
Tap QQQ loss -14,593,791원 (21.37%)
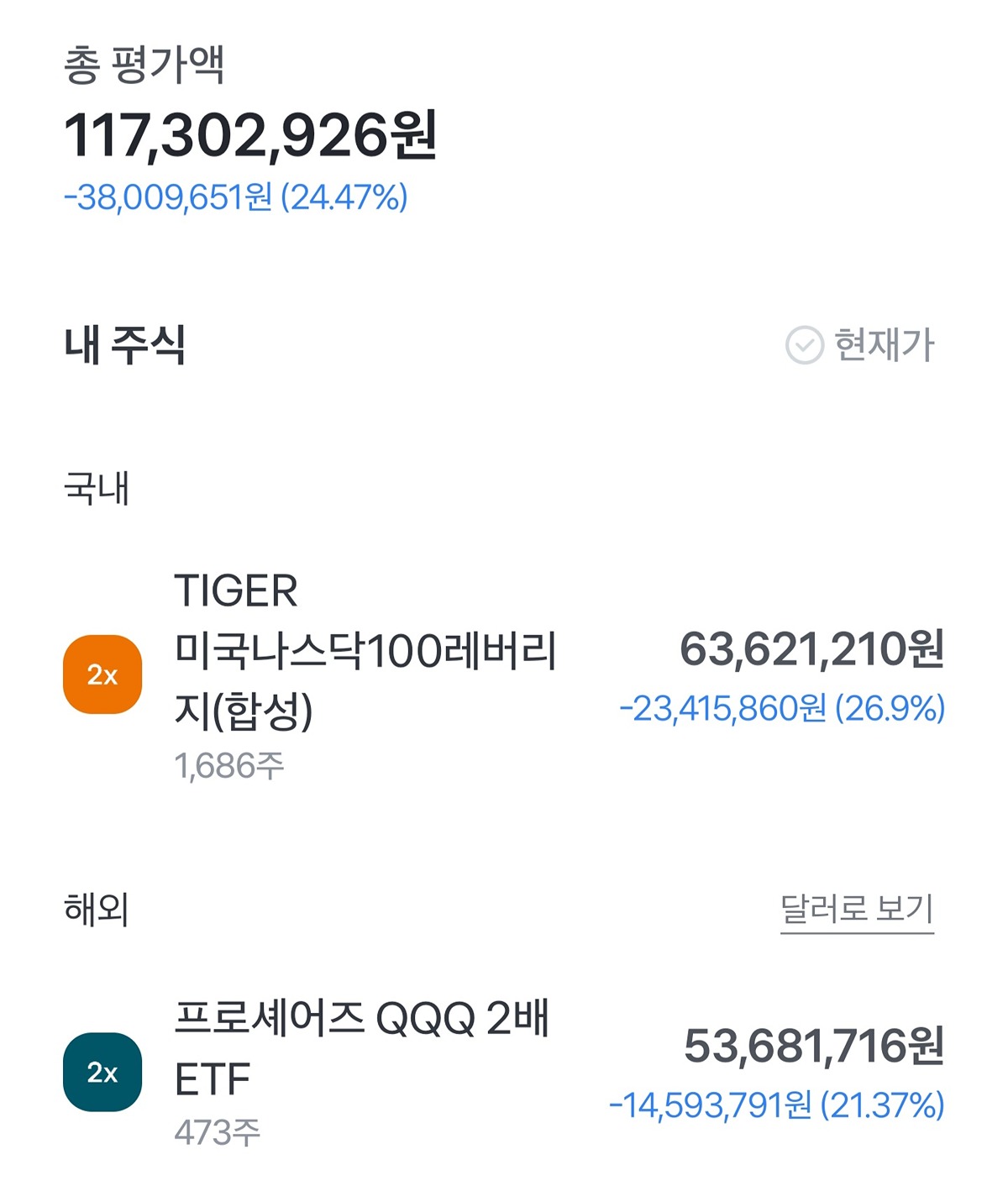point(777,1105)
